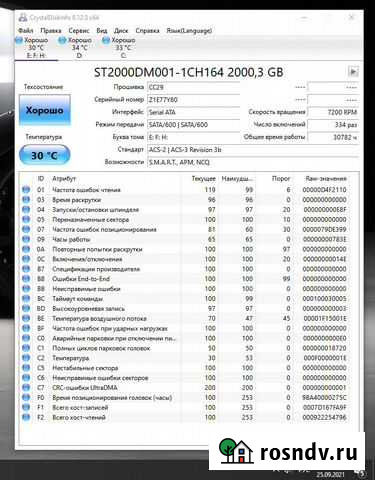Open the Язык(Language) menu
This screenshot has width=375, height=480.
189,30
